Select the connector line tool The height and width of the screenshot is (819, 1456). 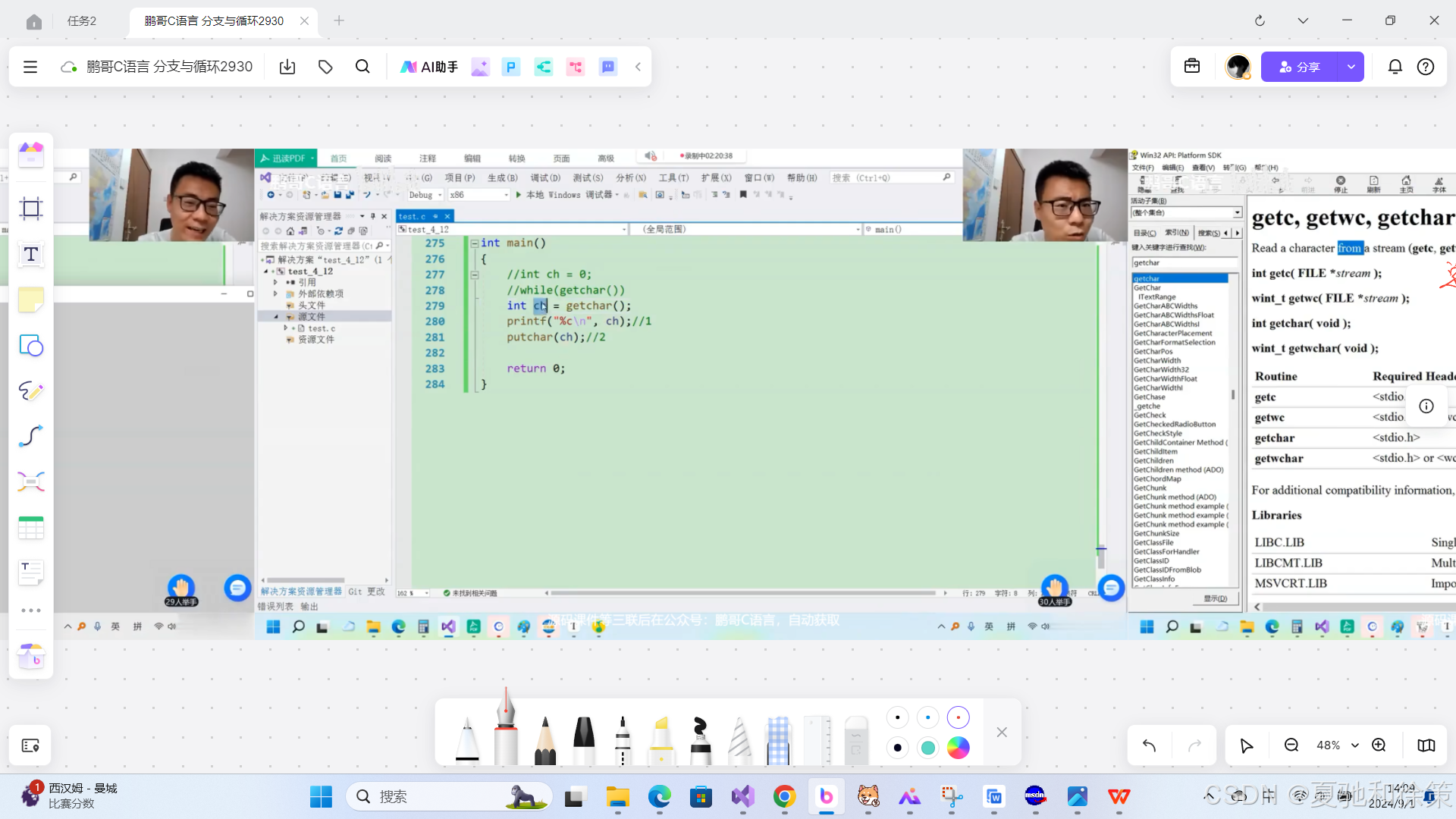point(31,436)
